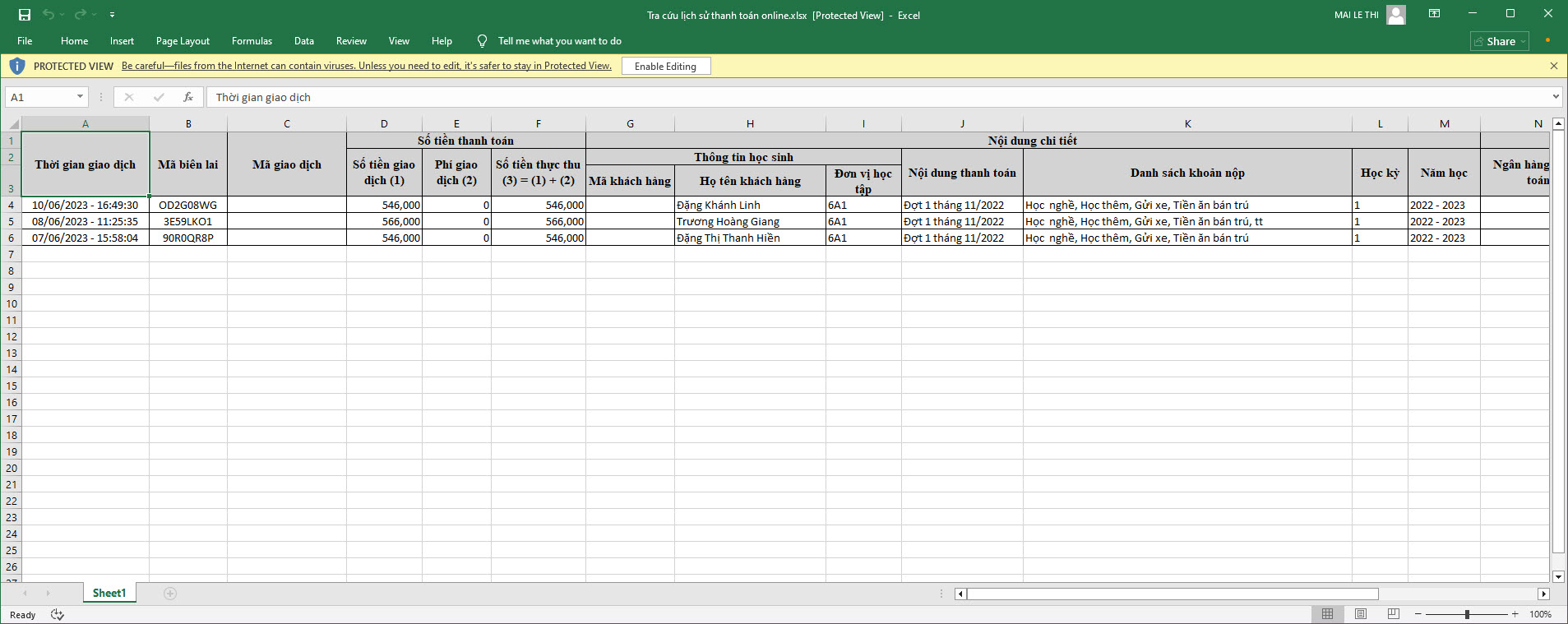Viewport: 1568px width, 624px height.
Task: Click the zoom slider handle
Action: pyautogui.click(x=1467, y=614)
